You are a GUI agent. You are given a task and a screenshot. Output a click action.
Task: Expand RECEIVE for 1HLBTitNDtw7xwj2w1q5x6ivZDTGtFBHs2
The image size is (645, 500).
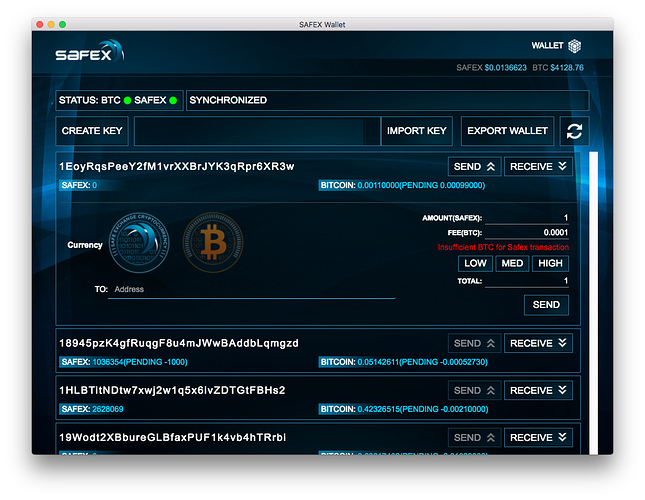[538, 390]
